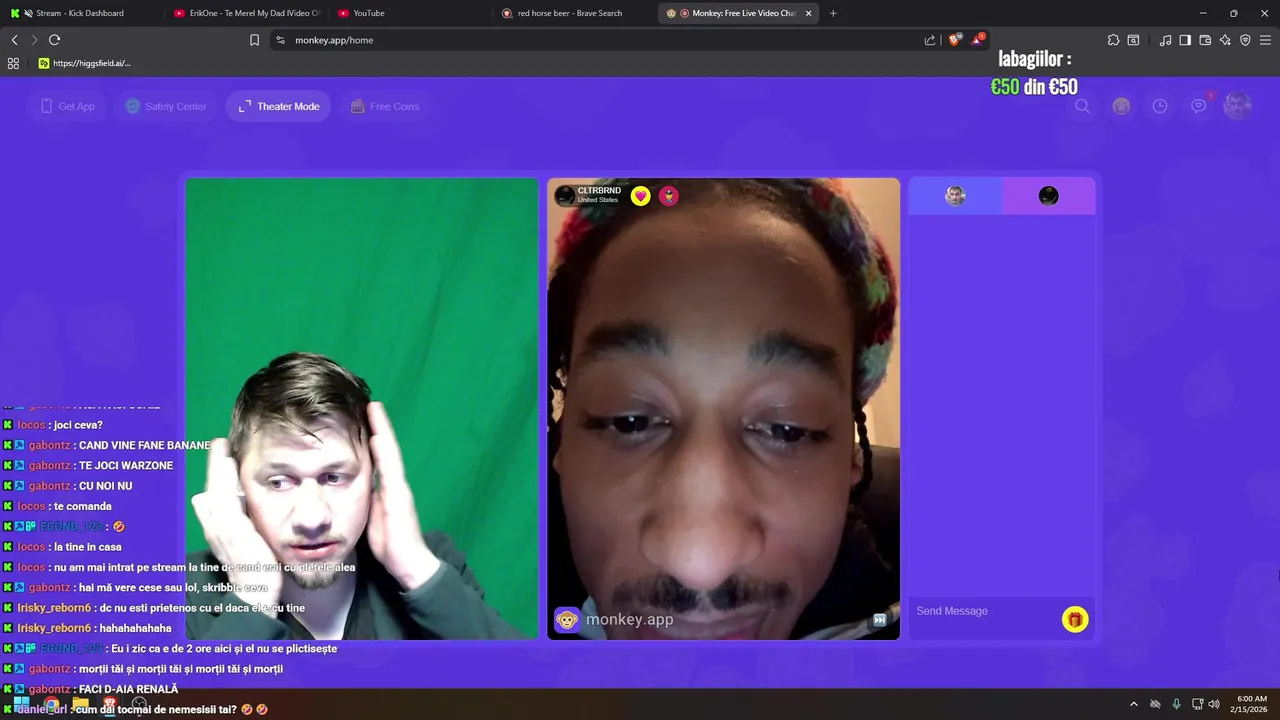Click the Brave taskbar icon

point(110,704)
